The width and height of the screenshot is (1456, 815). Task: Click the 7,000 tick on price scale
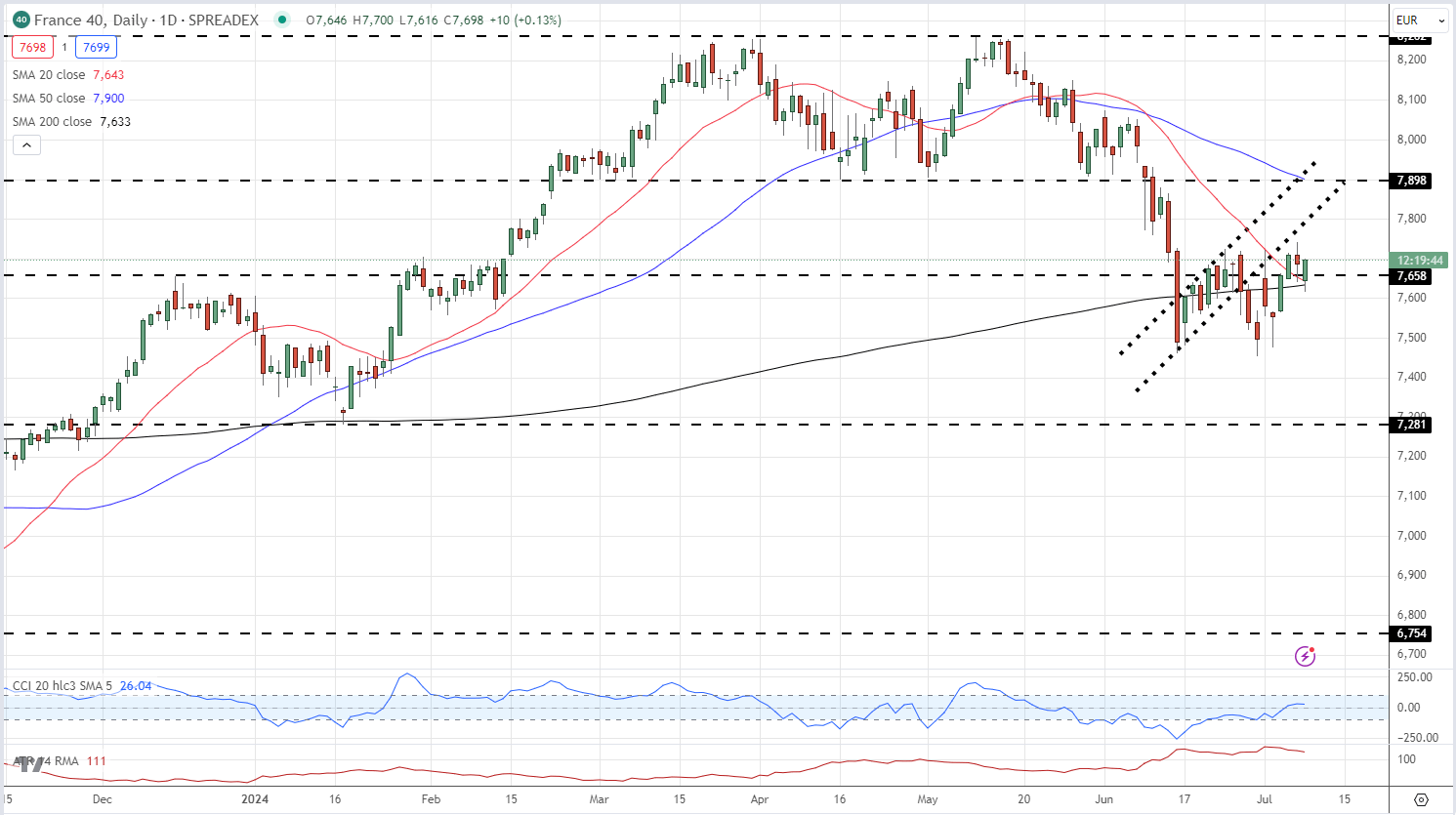(x=1411, y=536)
